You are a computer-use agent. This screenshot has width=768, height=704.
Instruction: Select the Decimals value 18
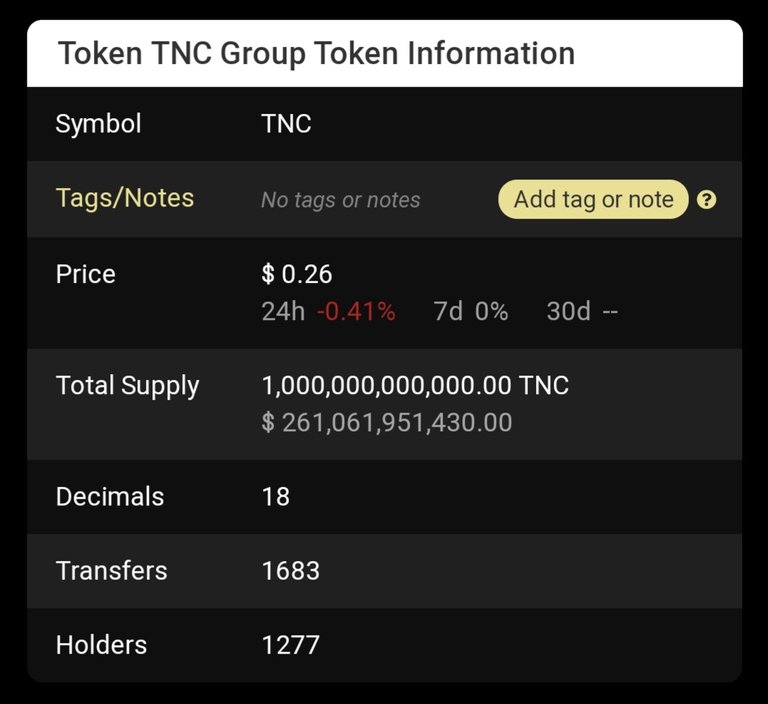point(276,496)
